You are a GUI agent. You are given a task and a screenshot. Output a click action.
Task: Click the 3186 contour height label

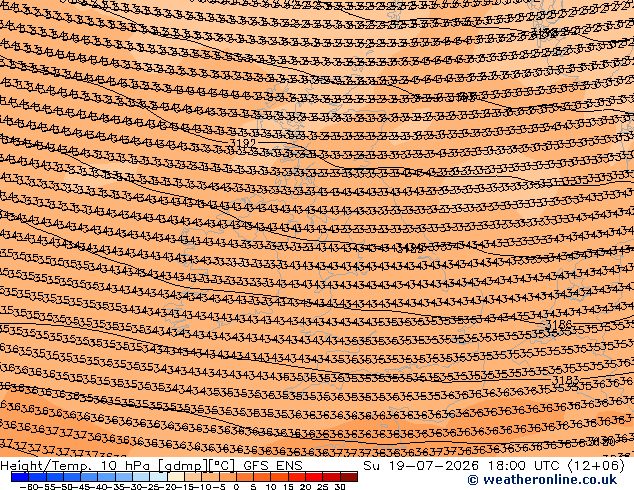coord(559,324)
